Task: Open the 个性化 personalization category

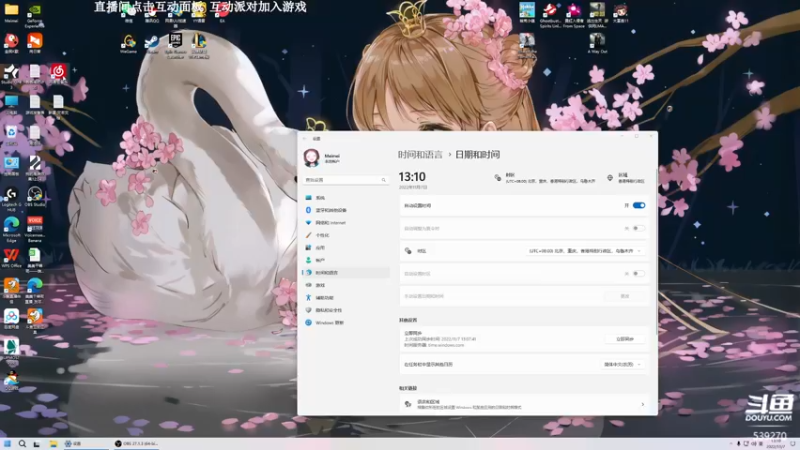Action: click(x=346, y=235)
